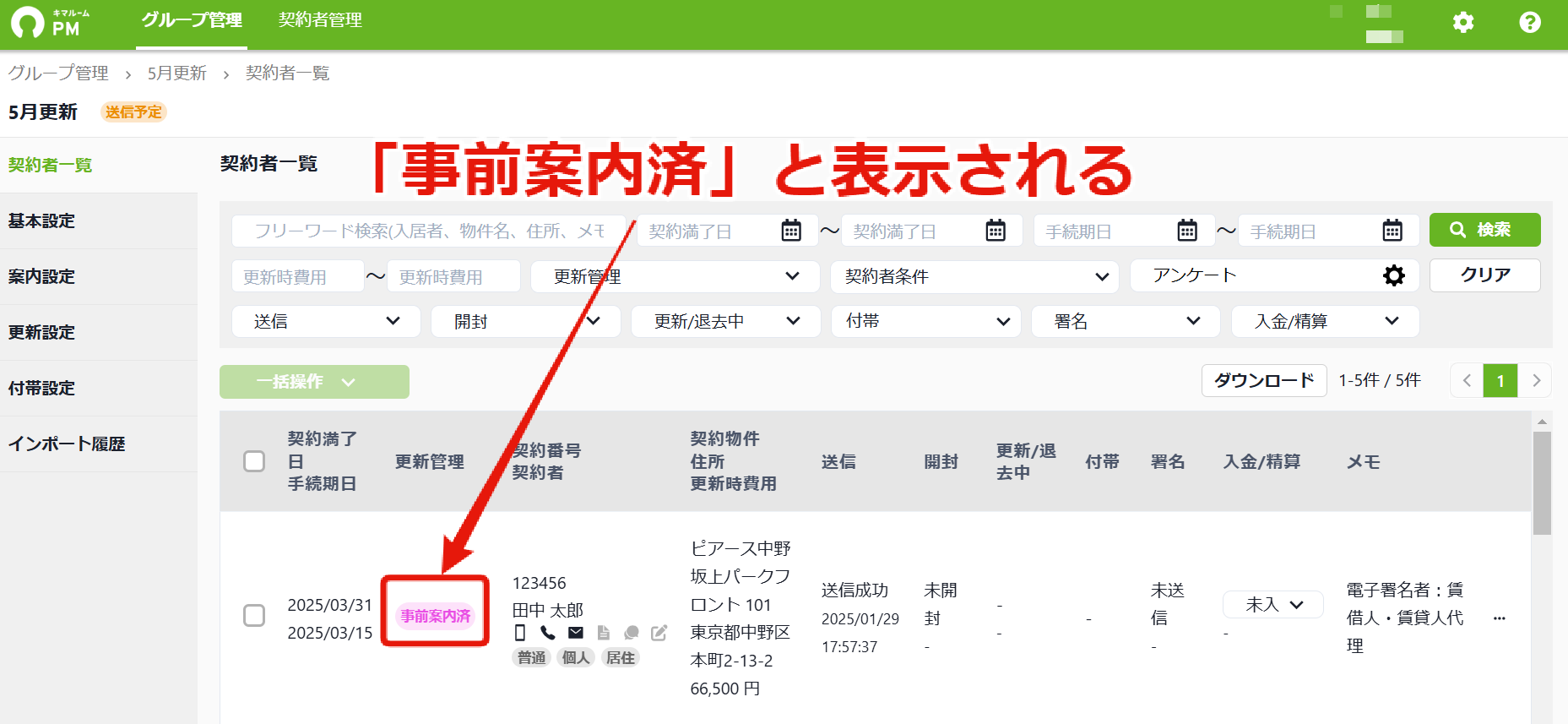Focus the second 更新時費用 input field
The width and height of the screenshot is (1568, 724).
coord(453,276)
